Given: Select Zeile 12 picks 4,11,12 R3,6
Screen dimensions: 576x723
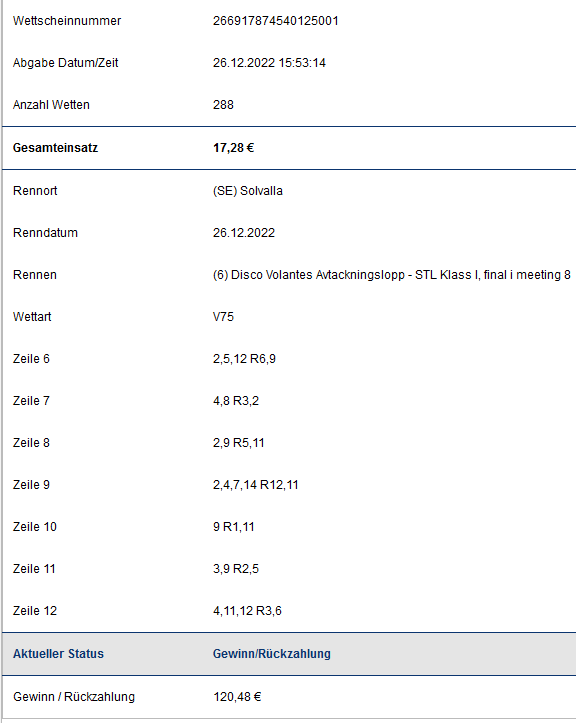Looking at the screenshot, I should pos(247,610).
